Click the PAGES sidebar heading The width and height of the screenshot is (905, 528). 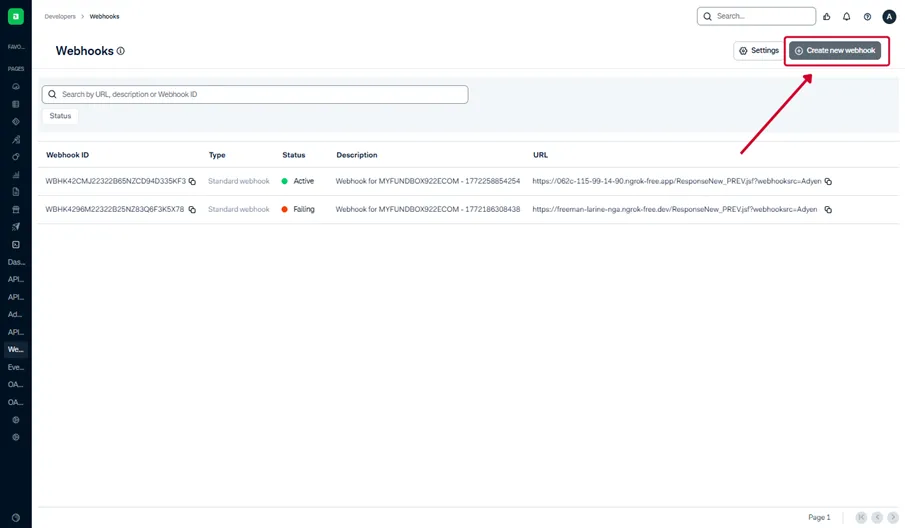pos(16,69)
